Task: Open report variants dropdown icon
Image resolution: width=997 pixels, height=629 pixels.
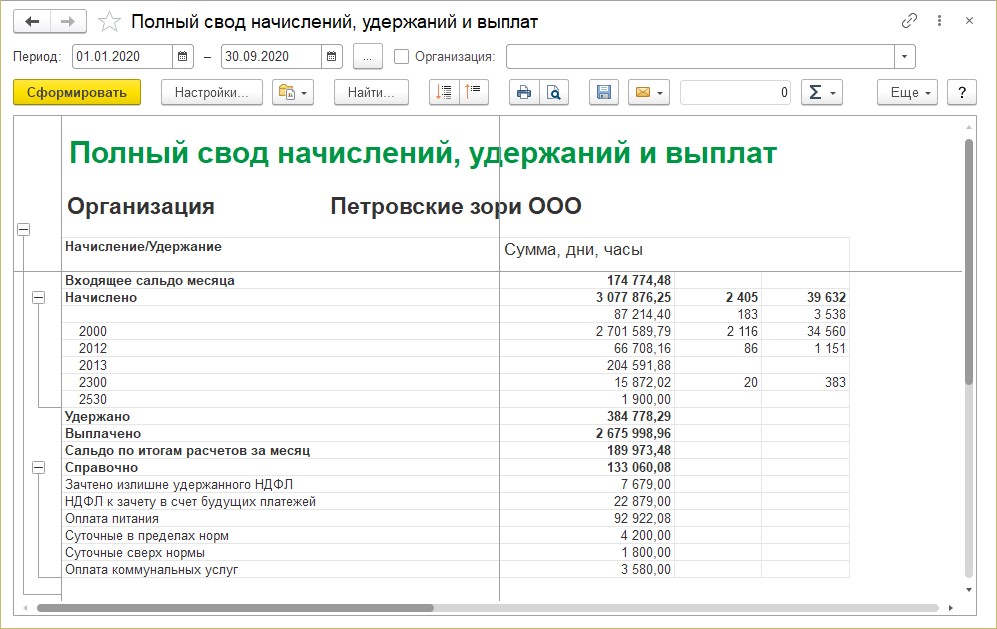Action: coord(293,92)
